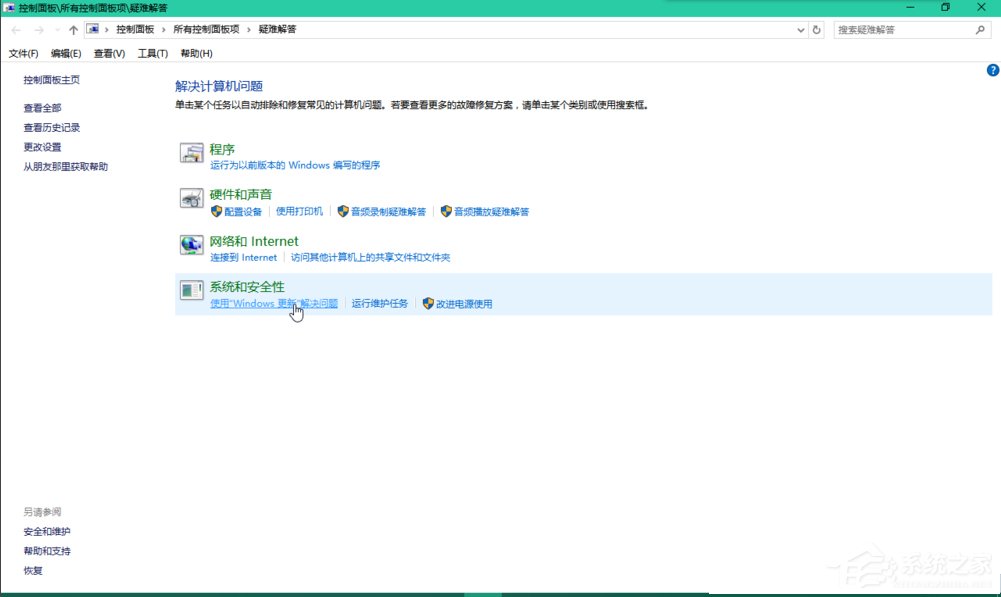
Task: Open the 使用"Windows 更新"解决问题 troubleshooter
Action: click(273, 303)
